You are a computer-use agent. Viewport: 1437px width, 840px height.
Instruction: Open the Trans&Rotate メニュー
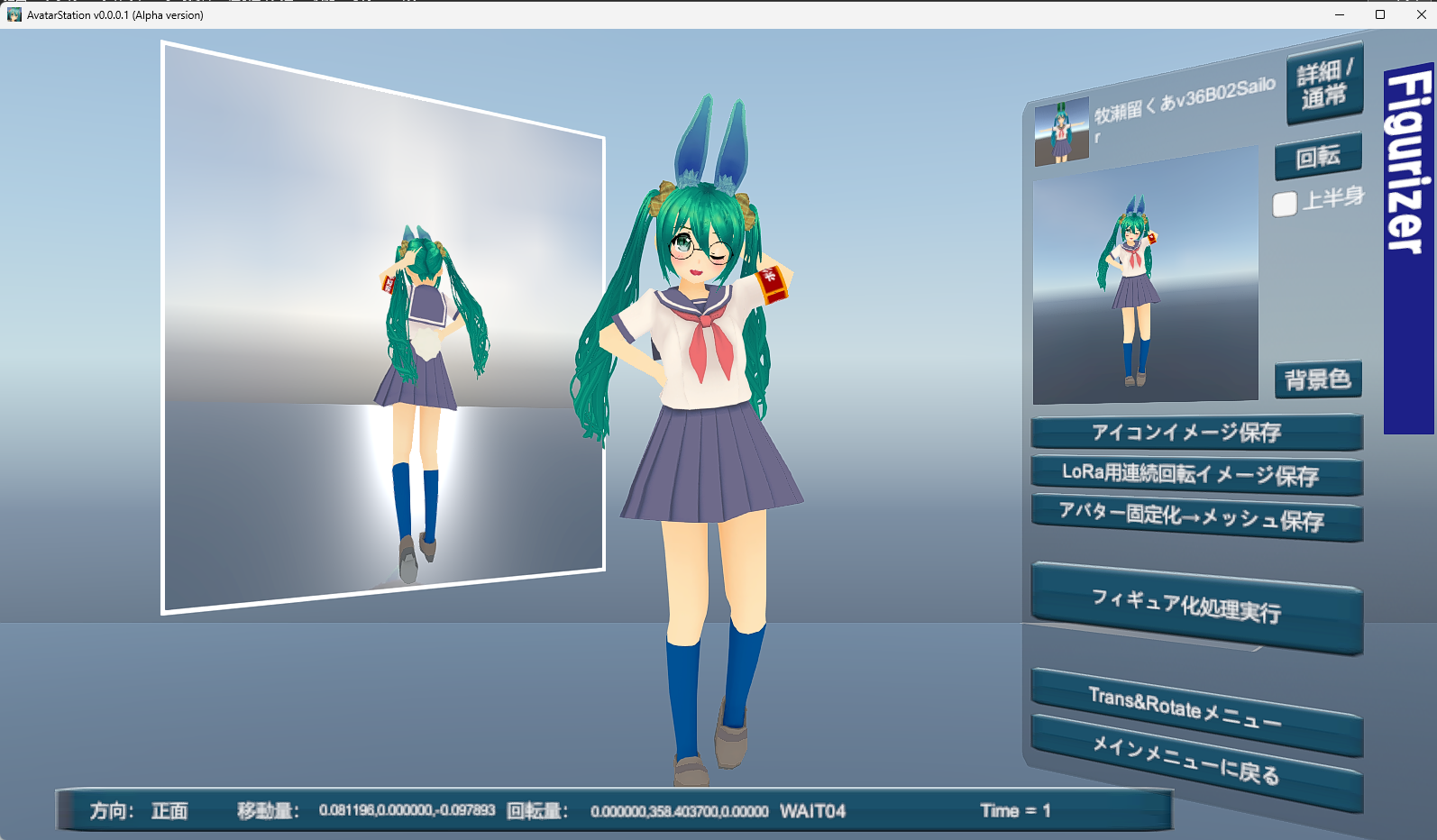pyautogui.click(x=1195, y=708)
